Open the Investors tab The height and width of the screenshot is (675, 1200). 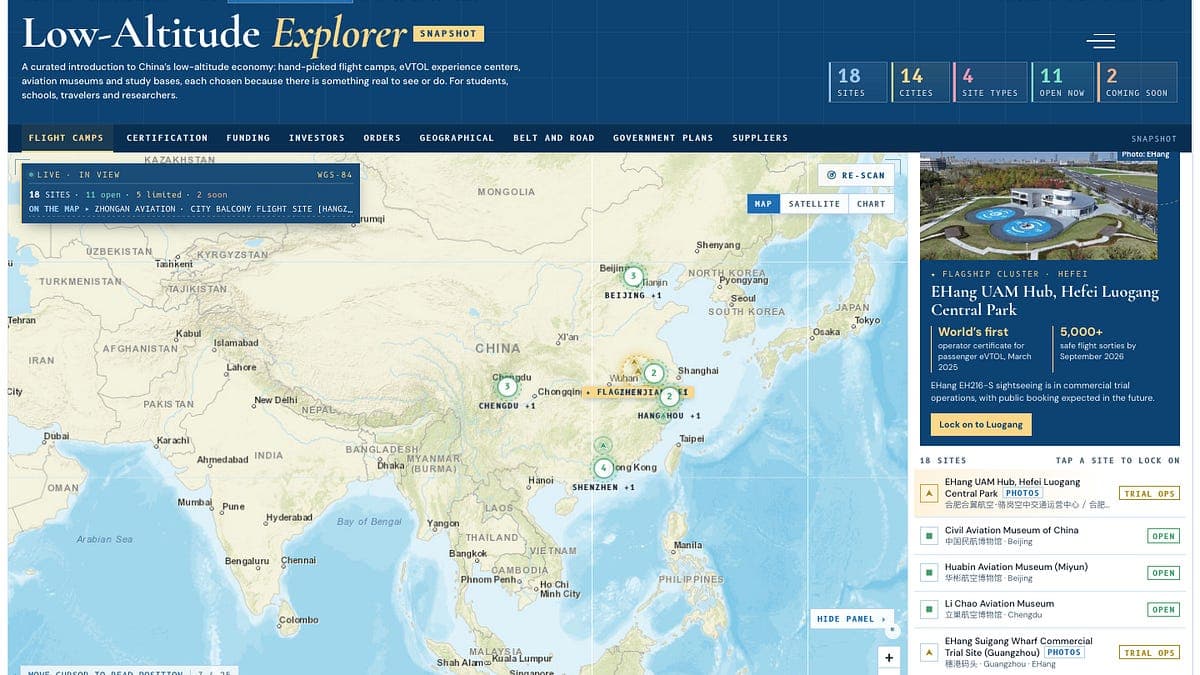(x=316, y=138)
